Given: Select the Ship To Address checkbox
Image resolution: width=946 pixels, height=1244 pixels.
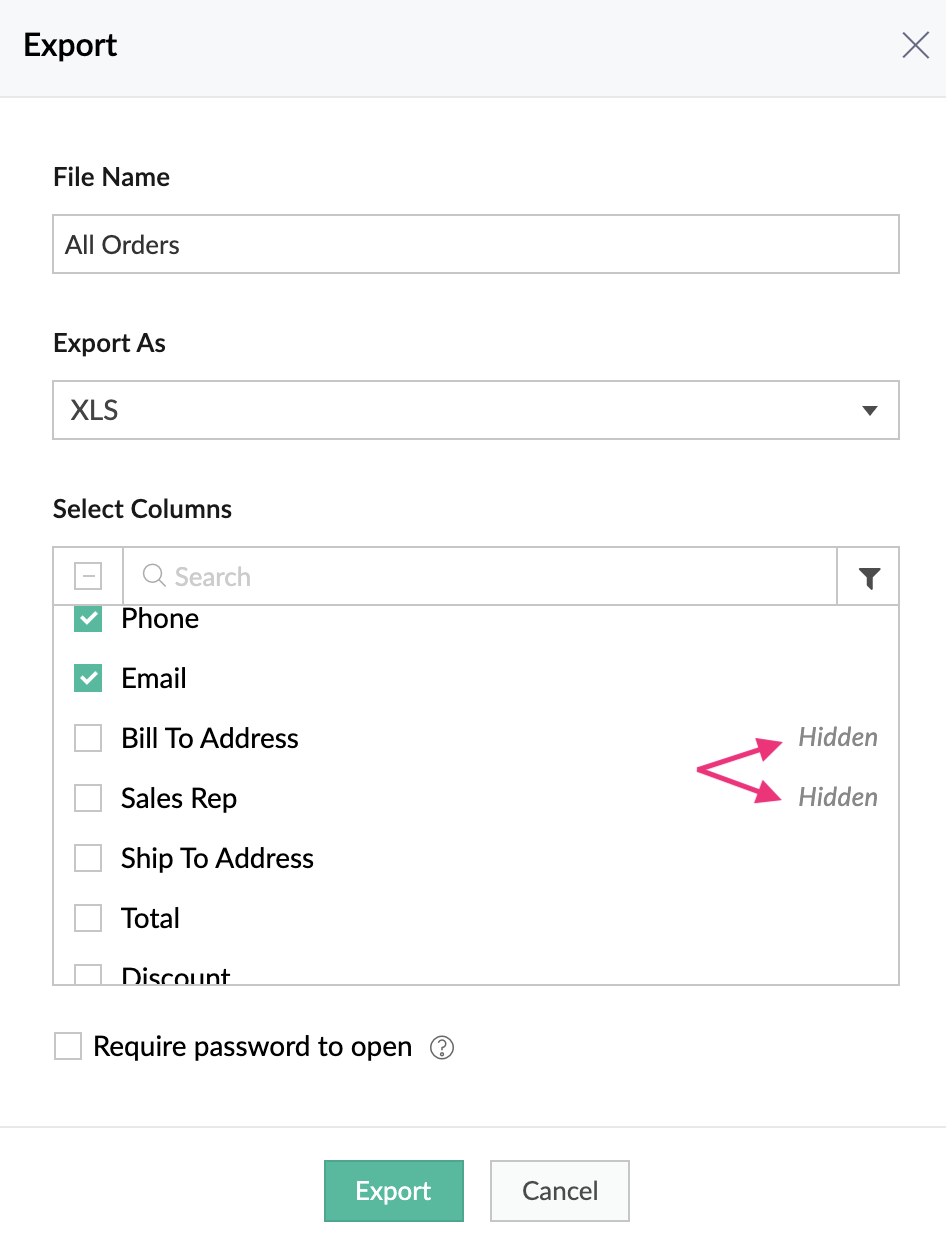Looking at the screenshot, I should tap(88, 859).
